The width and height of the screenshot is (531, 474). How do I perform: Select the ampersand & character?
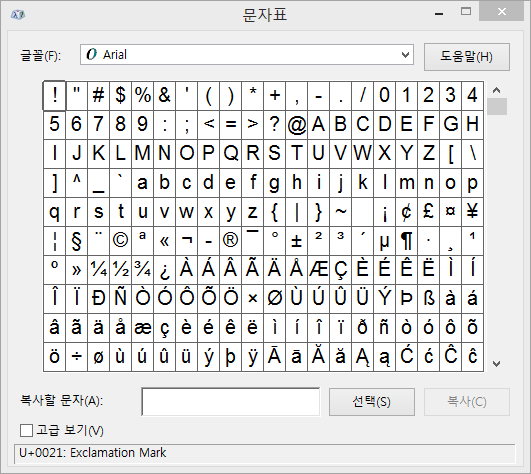(x=165, y=96)
